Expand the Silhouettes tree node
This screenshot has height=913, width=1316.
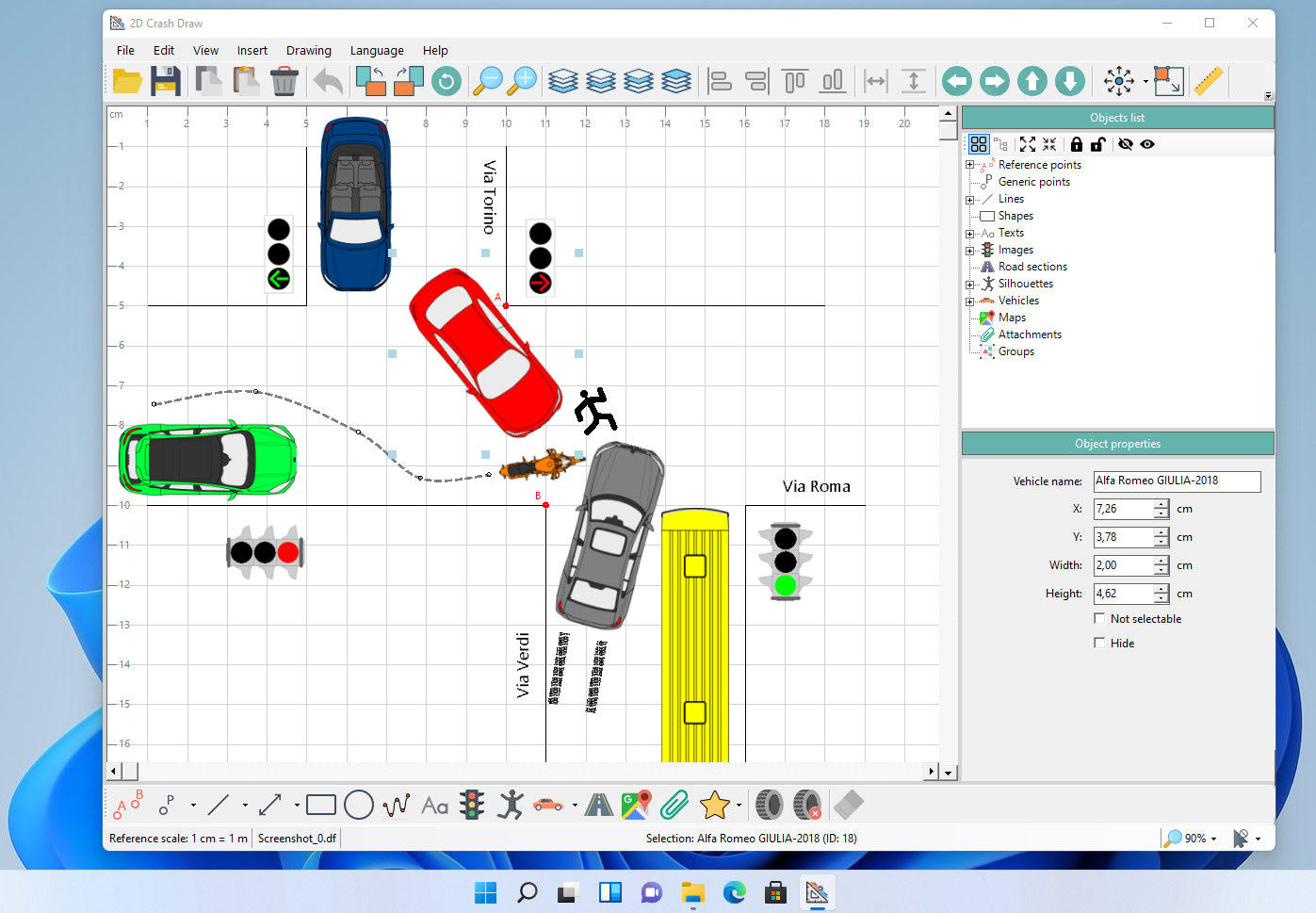[969, 285]
